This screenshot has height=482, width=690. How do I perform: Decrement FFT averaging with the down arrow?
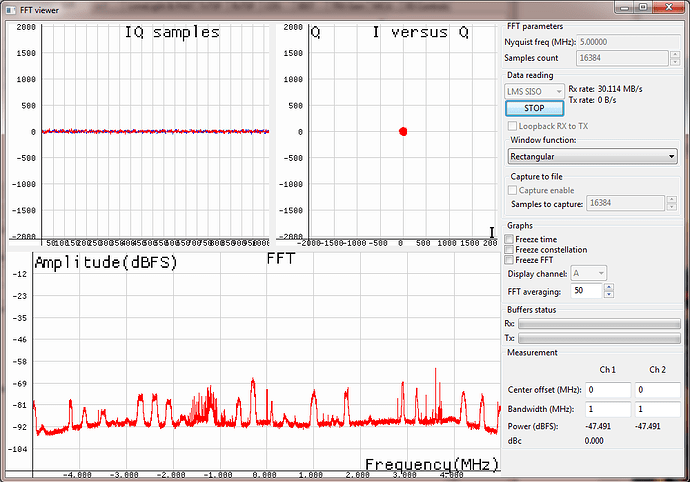(609, 295)
